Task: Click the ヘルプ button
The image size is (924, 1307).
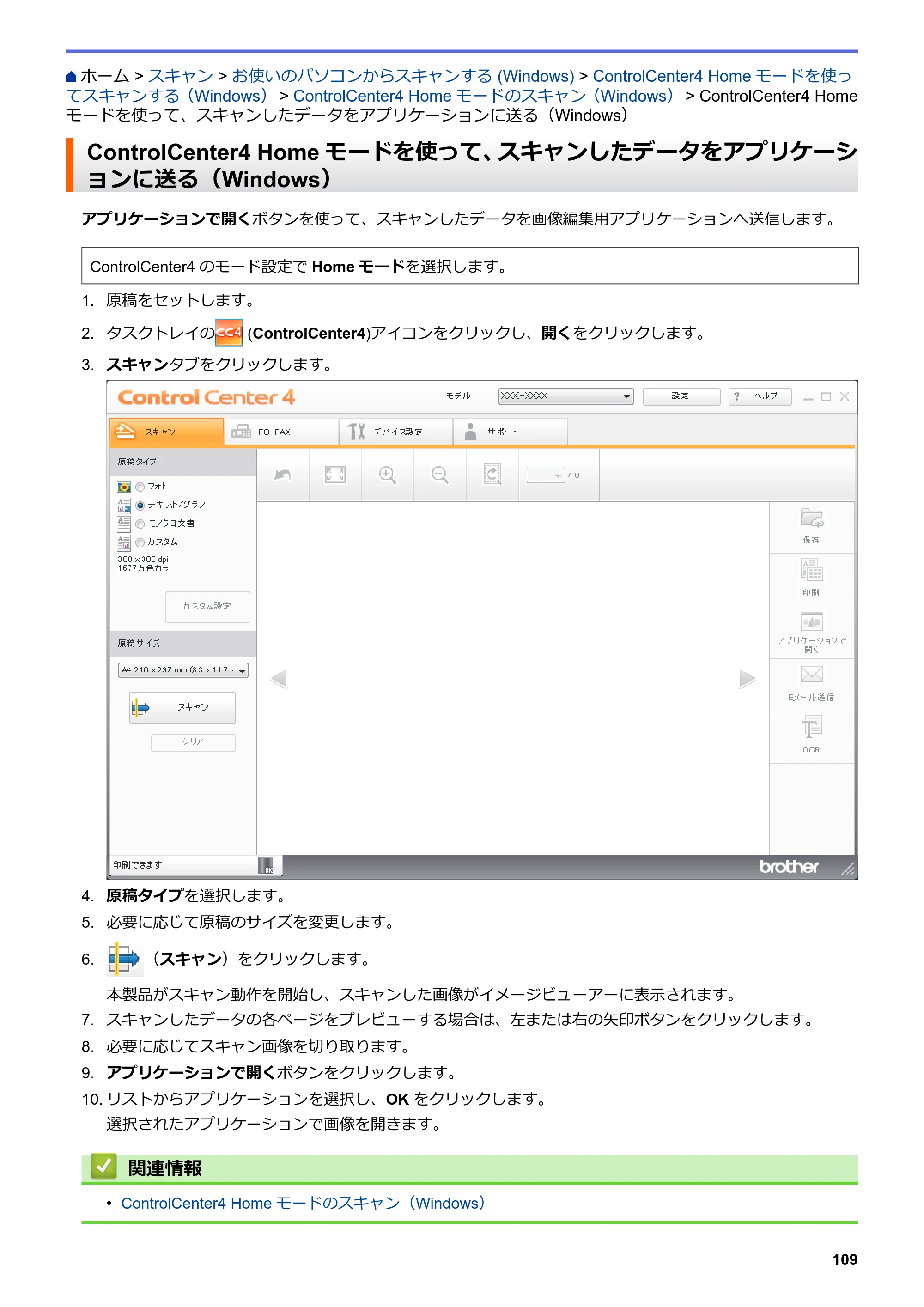Action: 760,396
